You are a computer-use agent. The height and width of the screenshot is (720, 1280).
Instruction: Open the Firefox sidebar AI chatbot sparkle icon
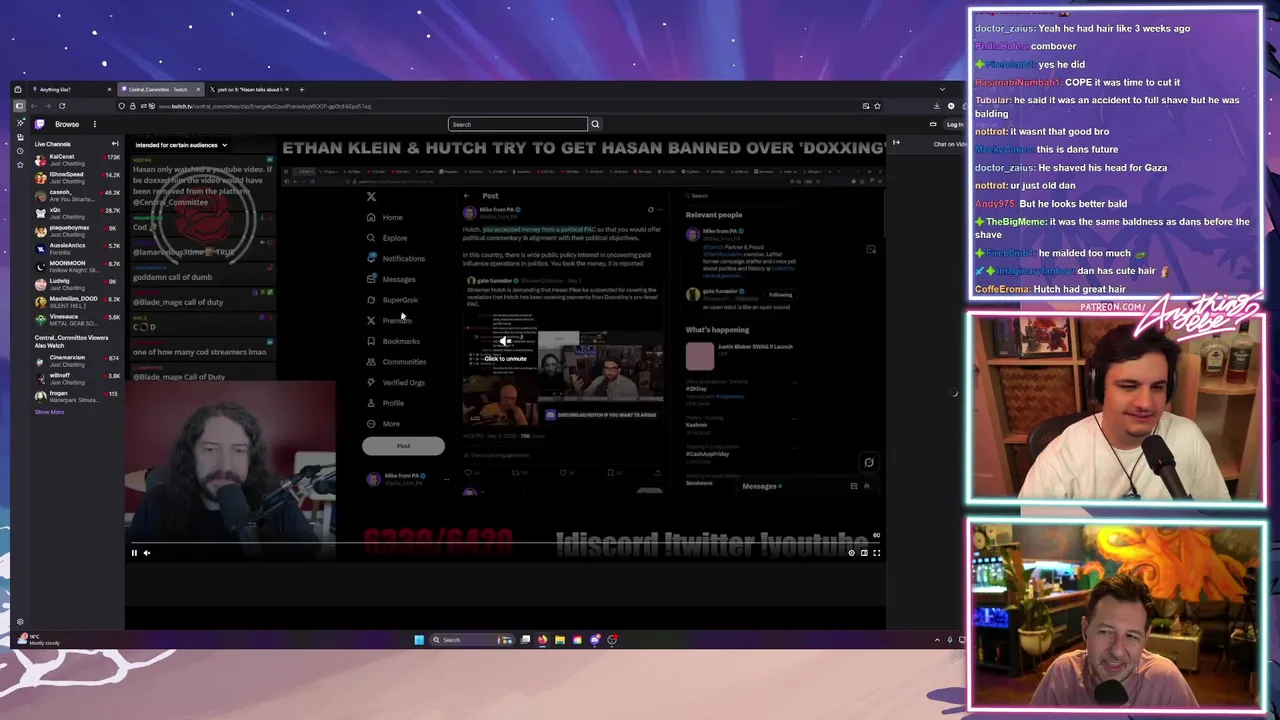[x=19, y=122]
